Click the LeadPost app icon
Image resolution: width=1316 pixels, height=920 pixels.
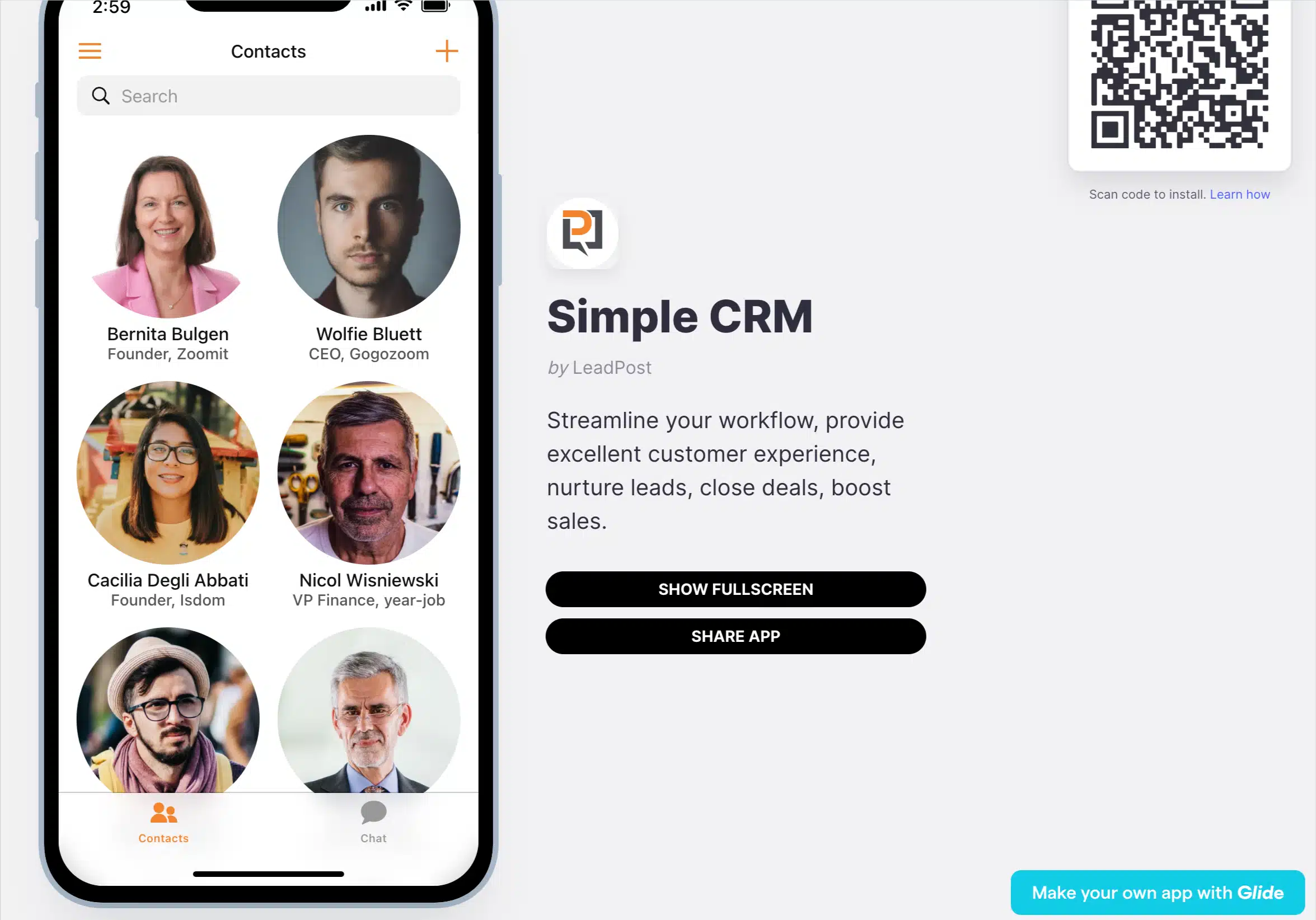582,233
